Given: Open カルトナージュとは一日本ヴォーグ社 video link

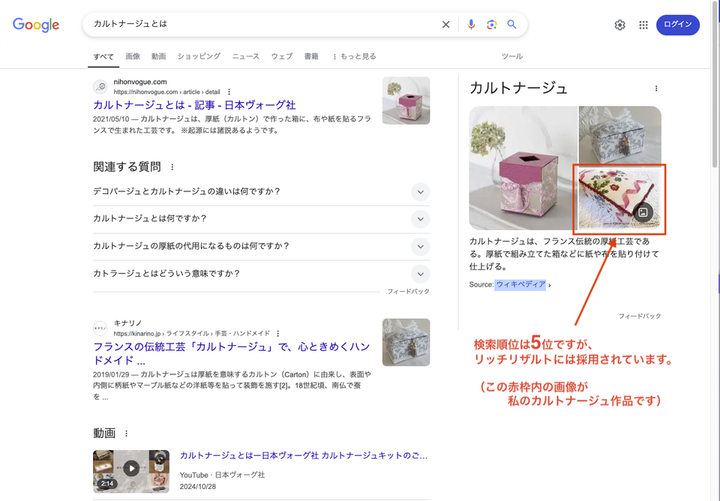Looking at the screenshot, I should click(304, 456).
